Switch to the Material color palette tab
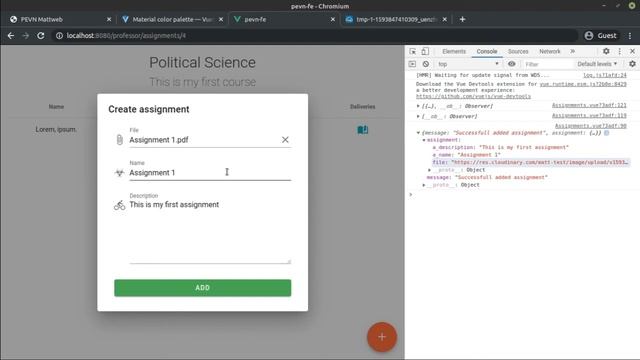The image size is (640, 360). tap(171, 20)
